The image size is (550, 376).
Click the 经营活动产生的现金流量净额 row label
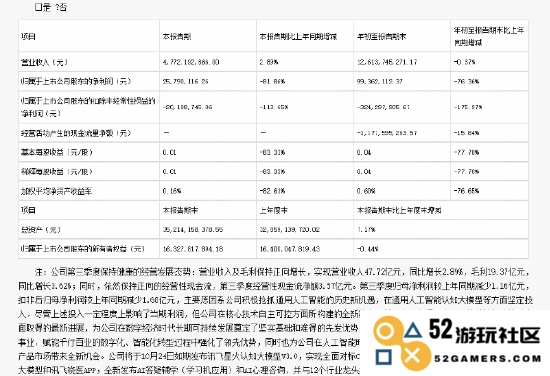[76, 133]
